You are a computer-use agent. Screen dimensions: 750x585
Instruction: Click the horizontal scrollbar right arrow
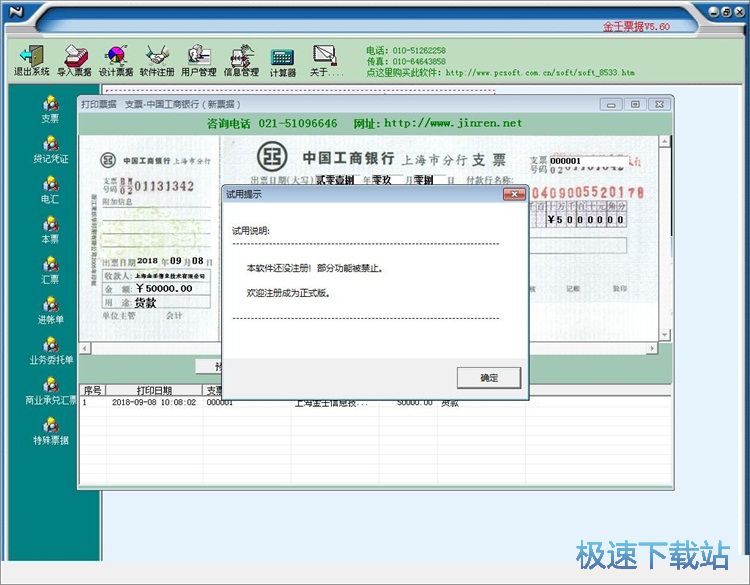[x=651, y=348]
